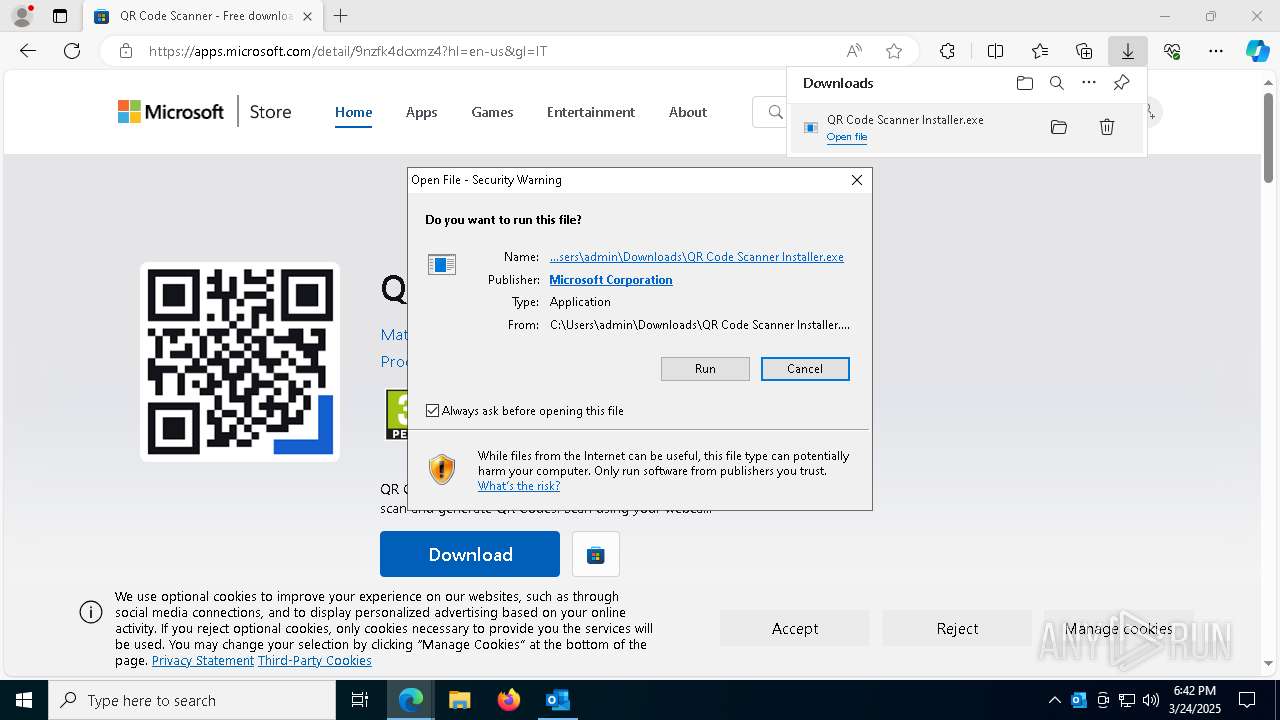Image resolution: width=1280 pixels, height=720 pixels.
Task: Close the QR Code Scanner browser tab
Action: (x=307, y=16)
